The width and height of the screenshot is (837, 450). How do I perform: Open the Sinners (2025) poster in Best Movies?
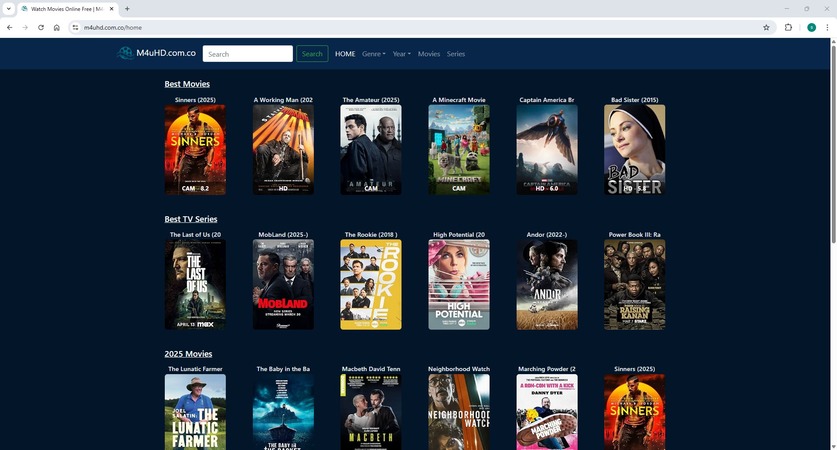tap(195, 150)
